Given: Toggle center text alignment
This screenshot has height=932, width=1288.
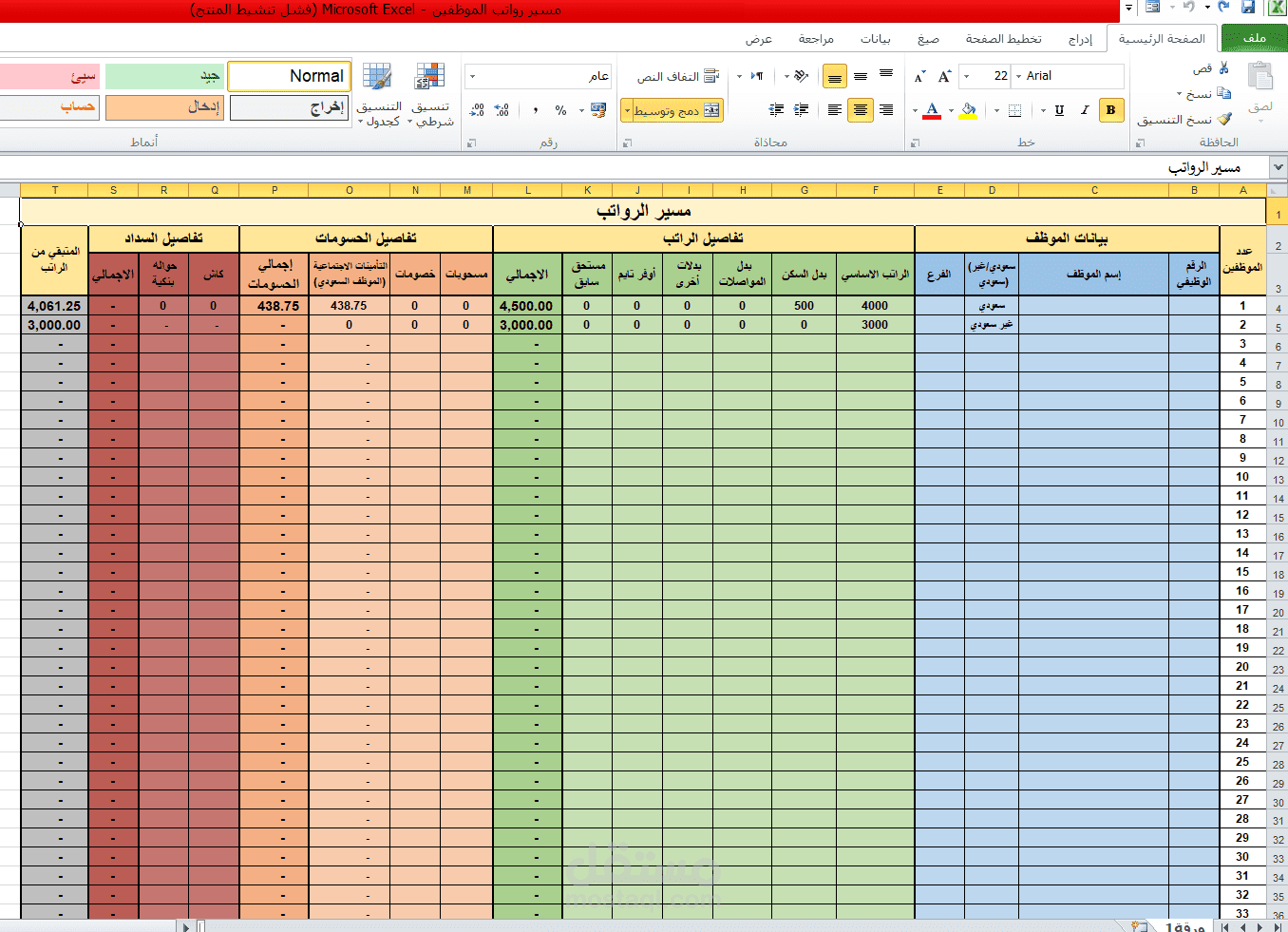Looking at the screenshot, I should 861,109.
